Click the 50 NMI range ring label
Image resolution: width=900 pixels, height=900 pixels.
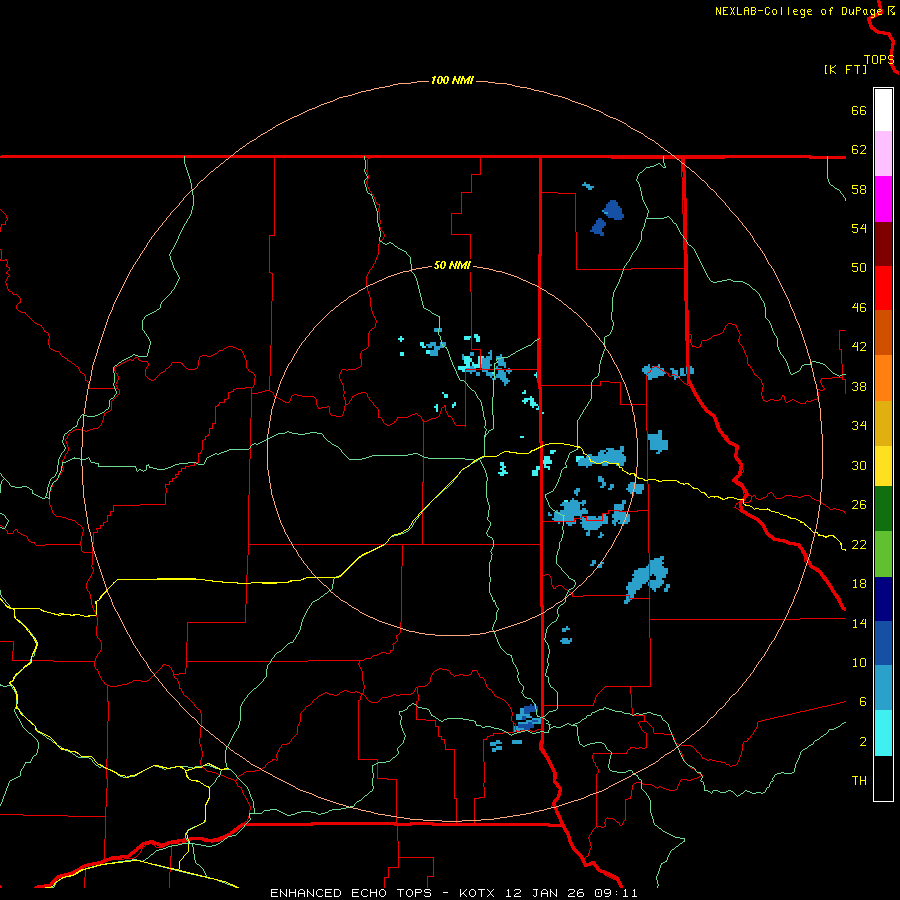[452, 265]
